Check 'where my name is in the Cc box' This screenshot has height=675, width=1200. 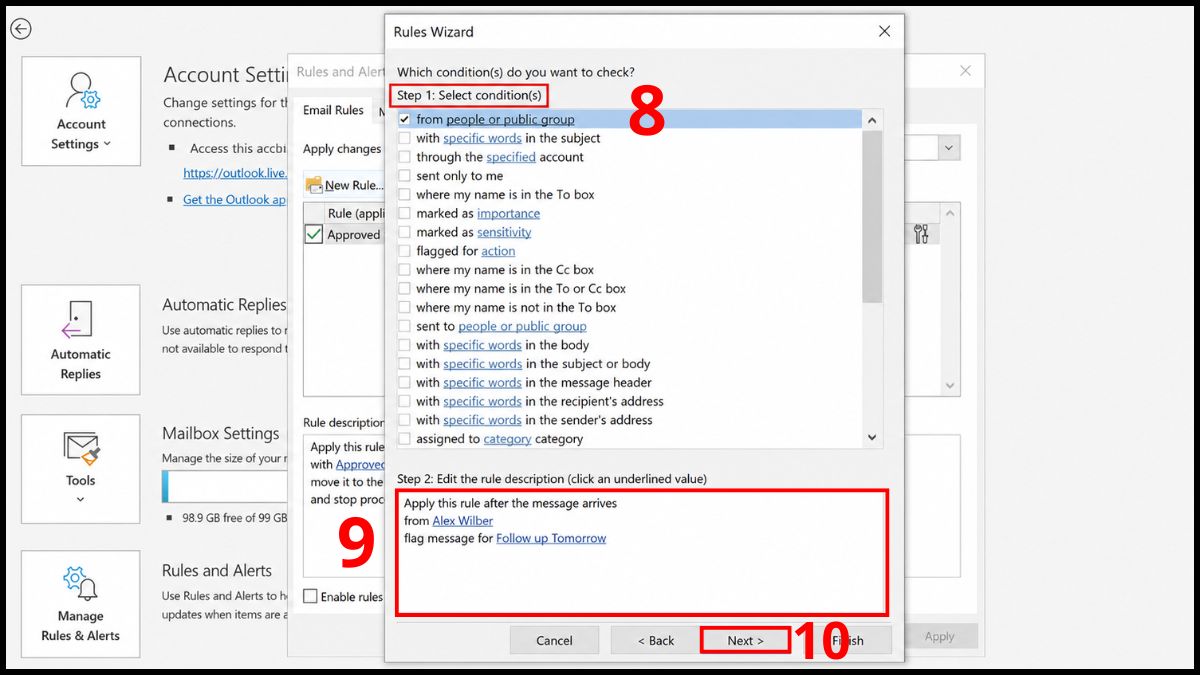[404, 270]
